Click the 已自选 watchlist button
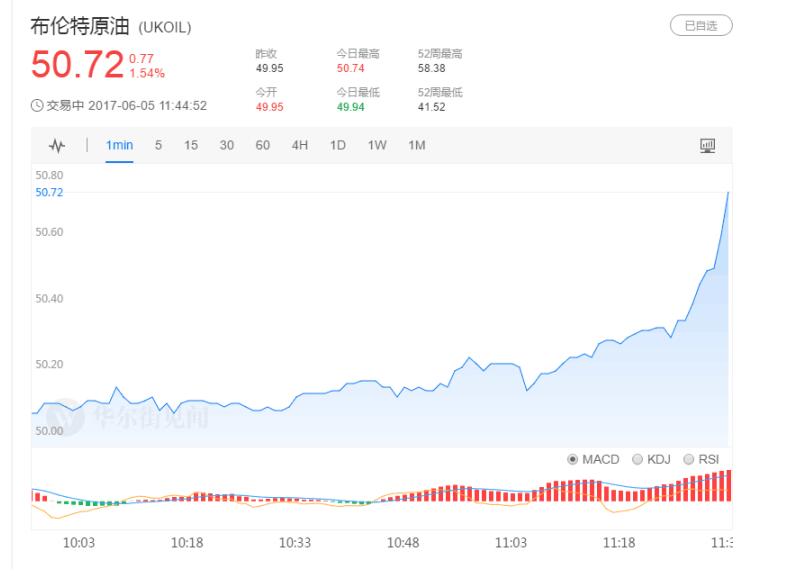Viewport: 785px width, 585px height. point(700,26)
